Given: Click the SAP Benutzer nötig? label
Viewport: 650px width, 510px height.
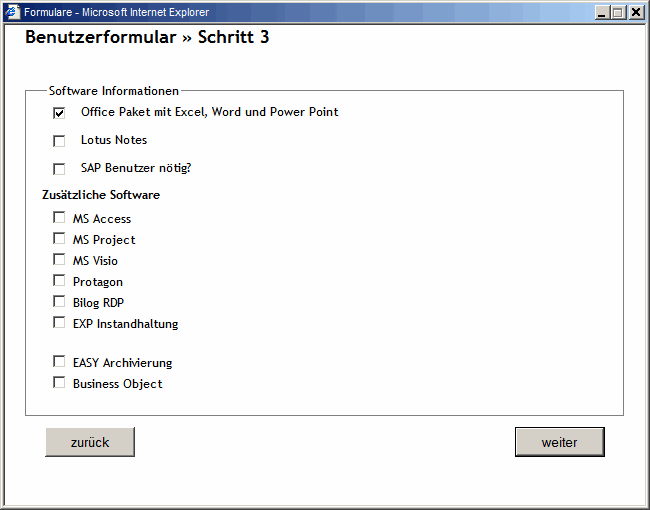Looking at the screenshot, I should coord(136,168).
